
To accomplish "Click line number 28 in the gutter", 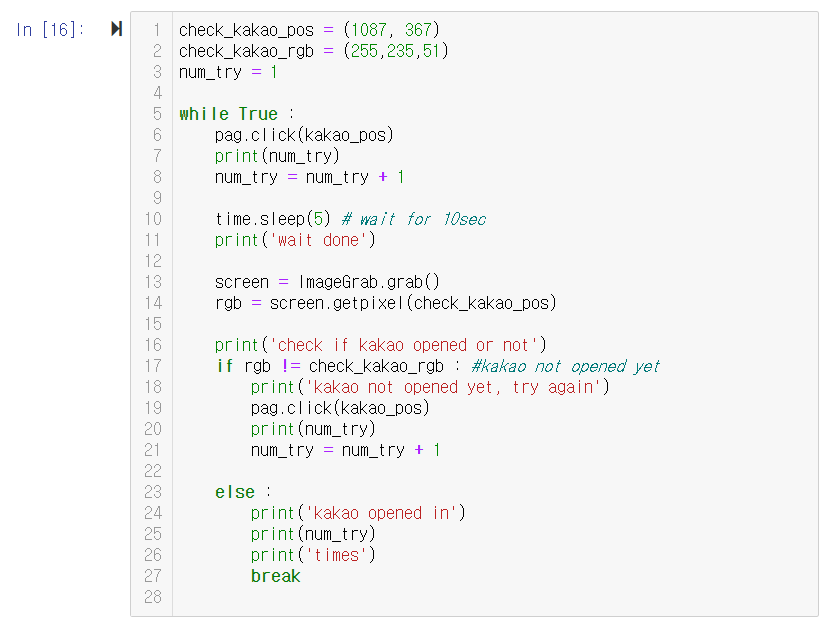I will 153,597.
